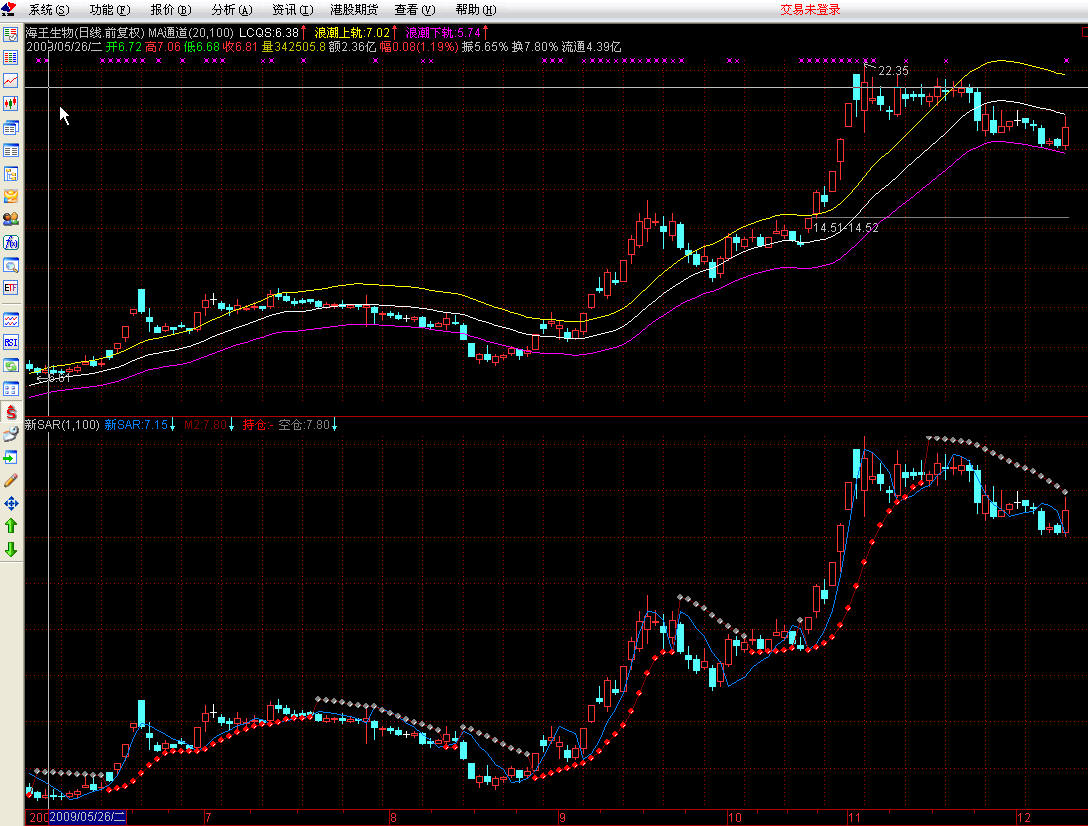
Task: Open the 报价(B) menu
Action: (171, 10)
